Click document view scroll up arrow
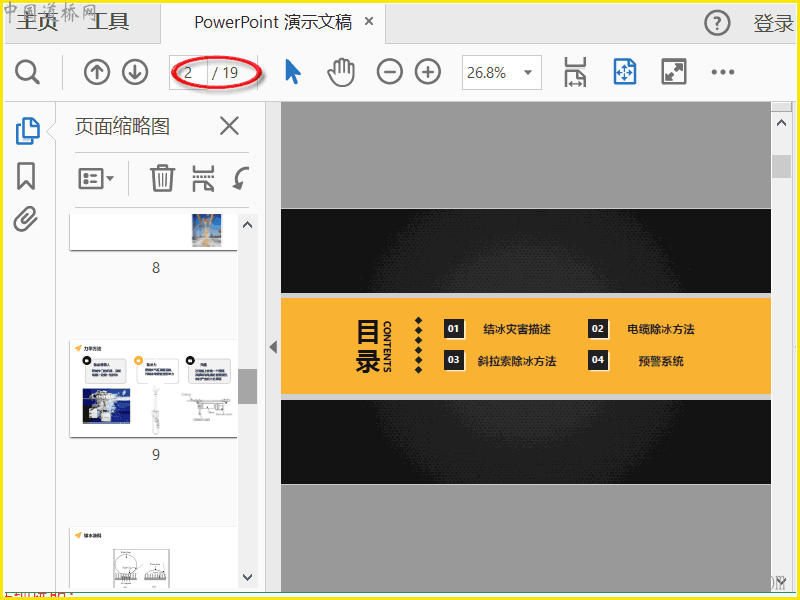Viewport: 800px width, 600px height. point(781,123)
